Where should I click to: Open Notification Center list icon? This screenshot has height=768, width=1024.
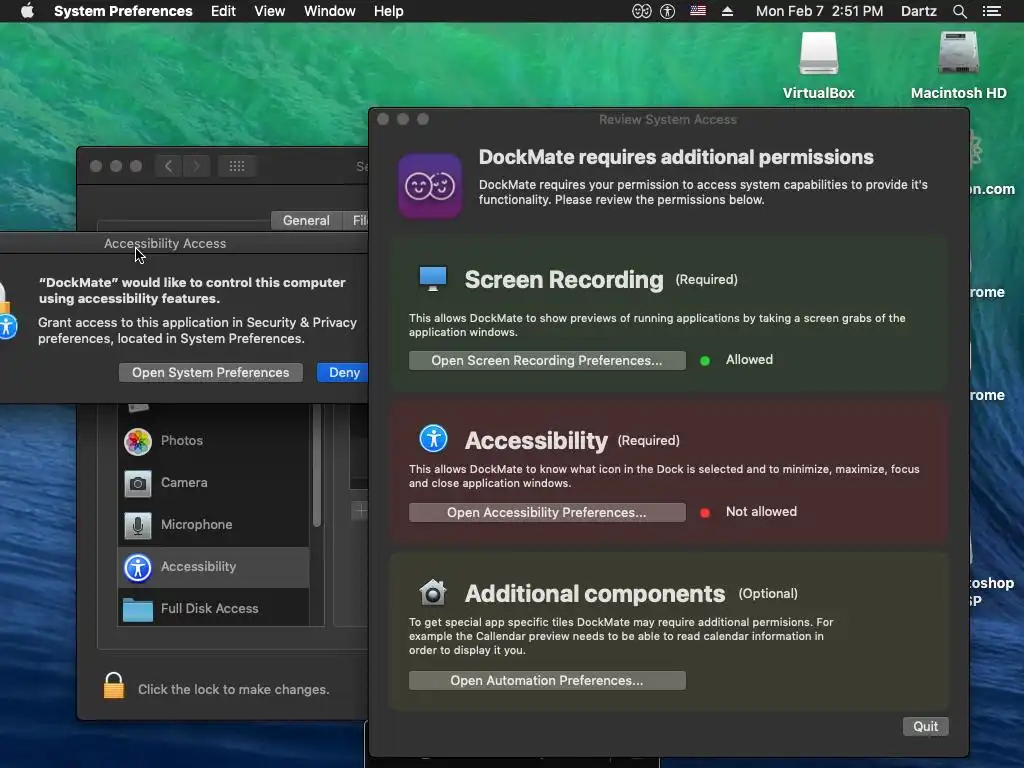(x=992, y=11)
